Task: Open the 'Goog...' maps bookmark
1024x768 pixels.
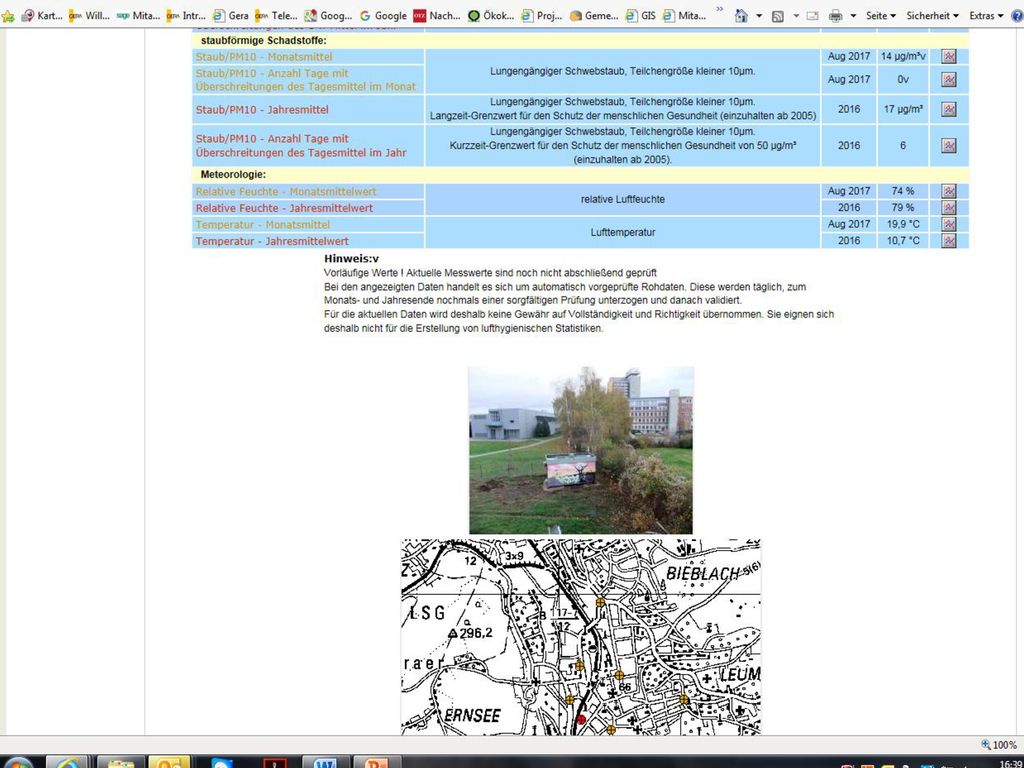Action: tap(328, 16)
